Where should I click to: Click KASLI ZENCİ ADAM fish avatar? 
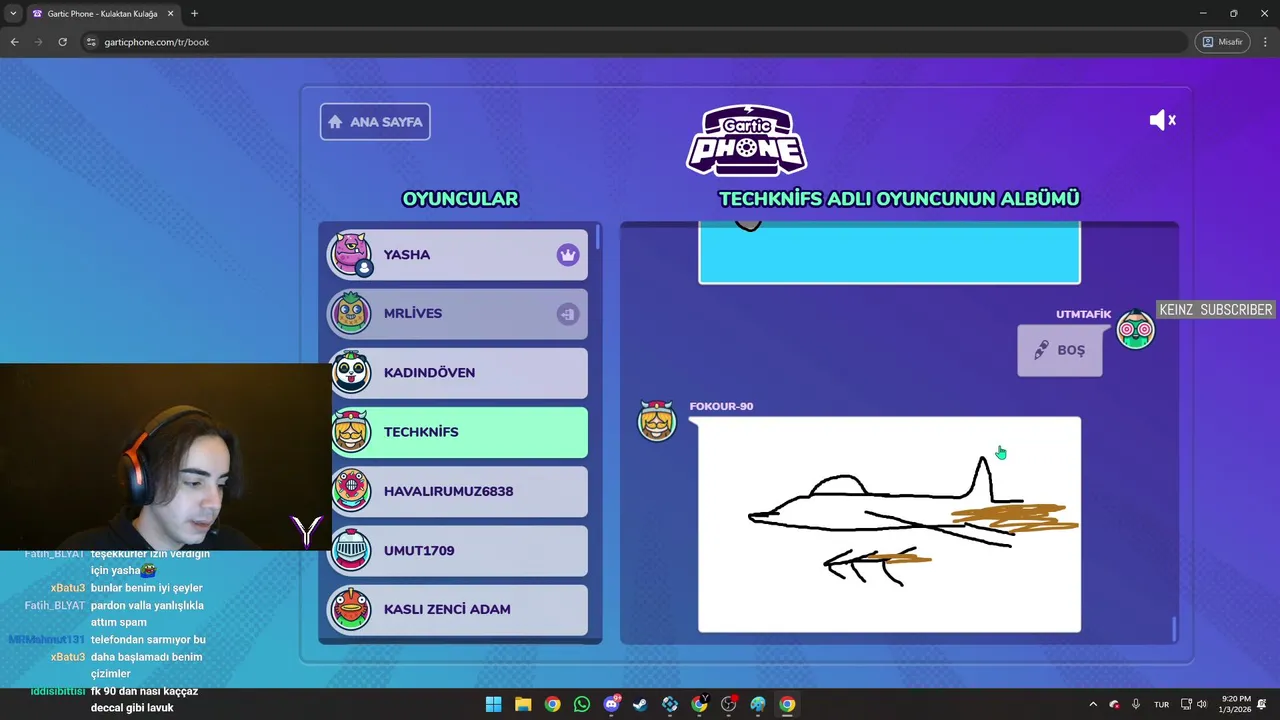click(x=351, y=608)
